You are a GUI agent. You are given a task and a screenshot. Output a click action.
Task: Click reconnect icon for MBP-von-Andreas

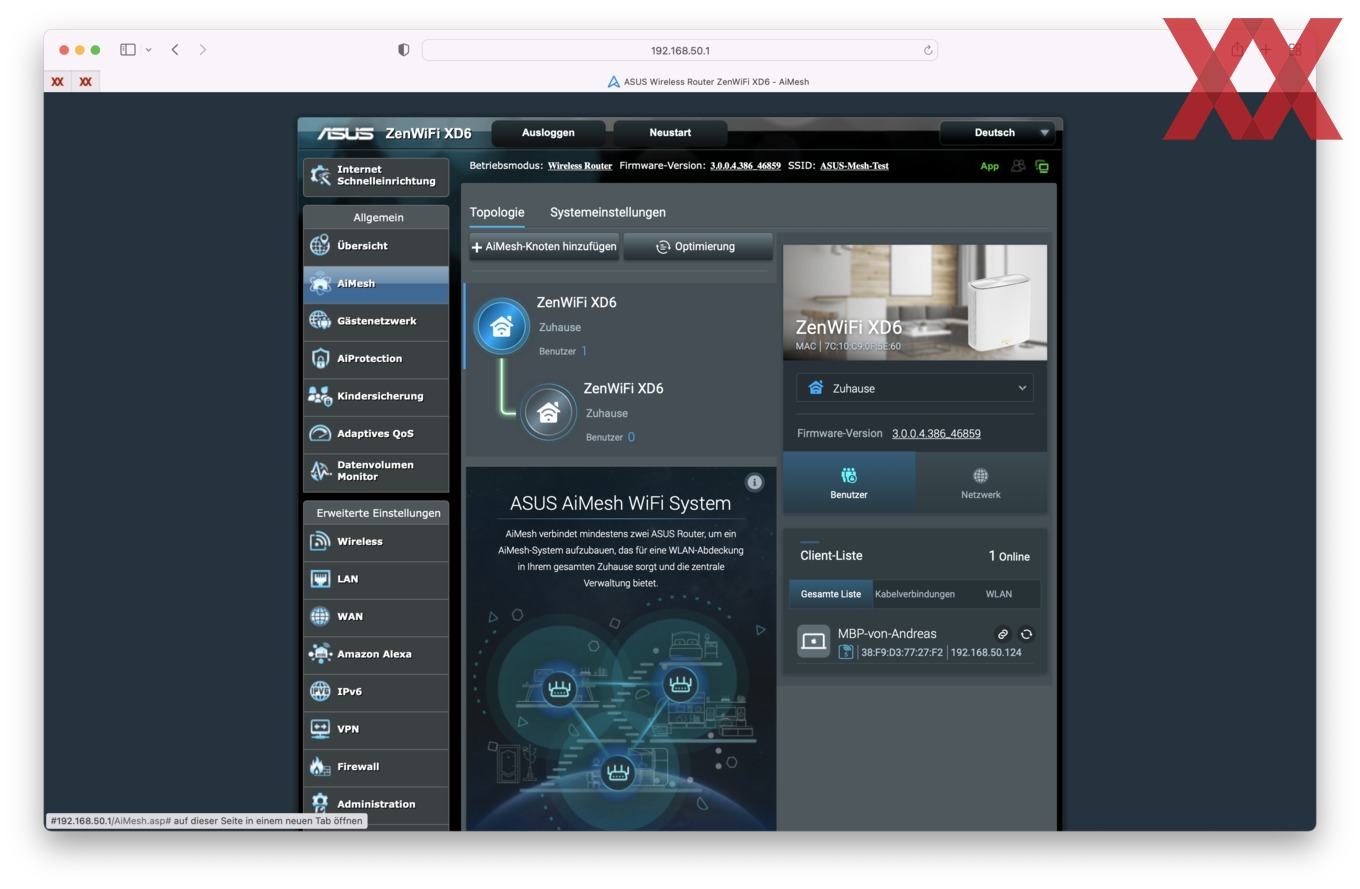(x=1026, y=634)
